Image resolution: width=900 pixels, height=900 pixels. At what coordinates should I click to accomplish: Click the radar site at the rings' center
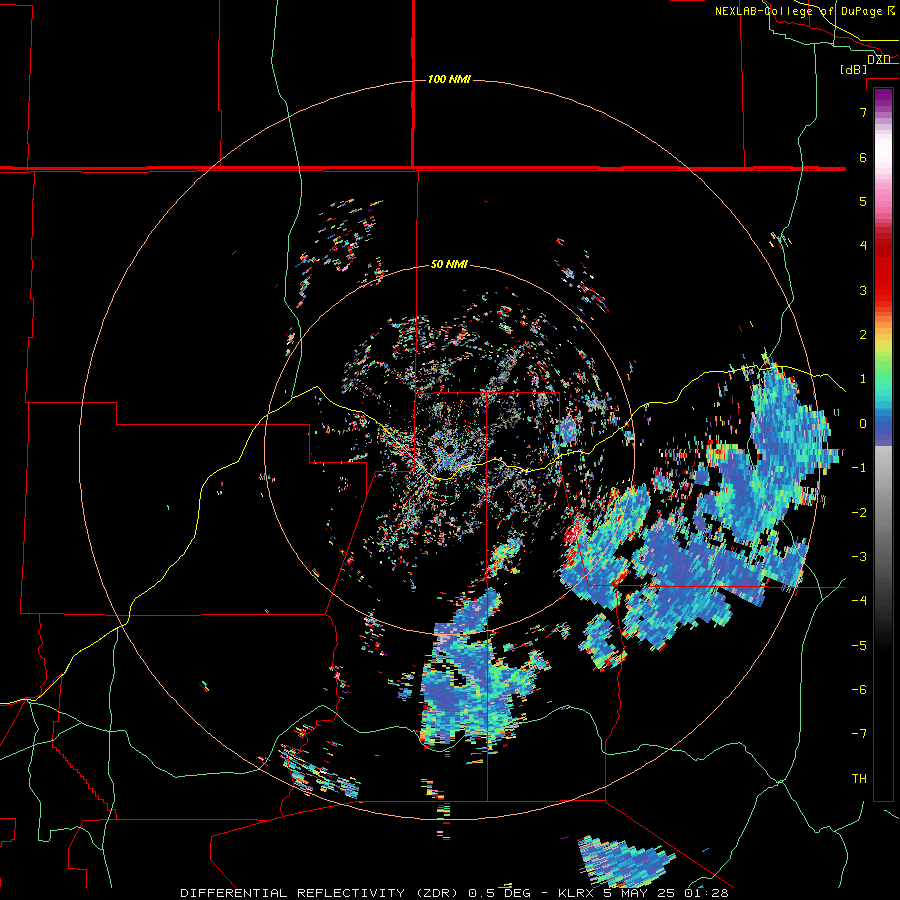(x=449, y=450)
